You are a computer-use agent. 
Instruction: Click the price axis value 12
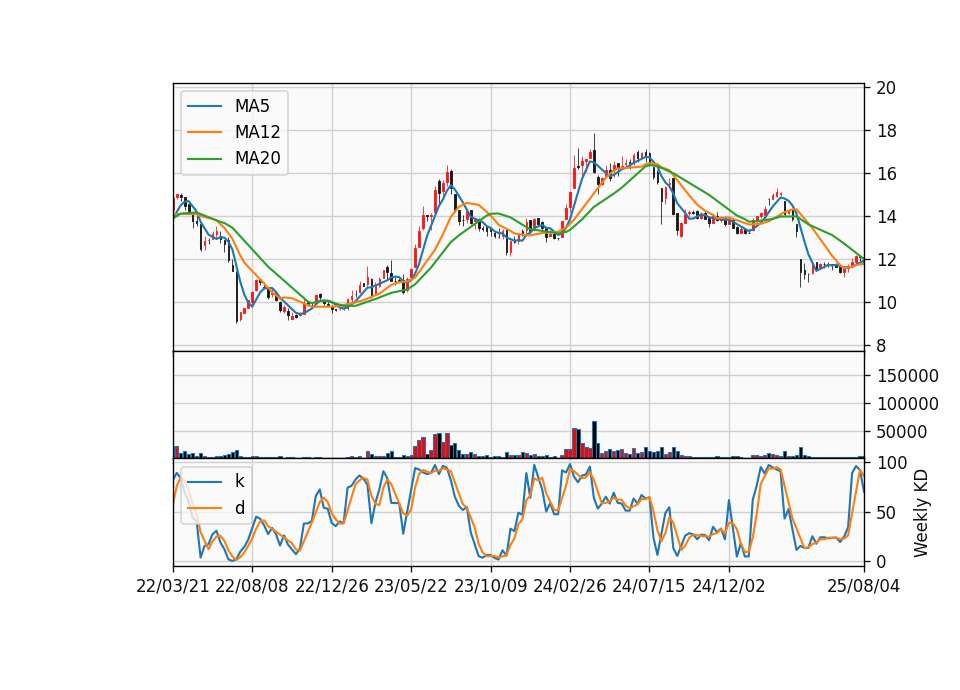886,260
